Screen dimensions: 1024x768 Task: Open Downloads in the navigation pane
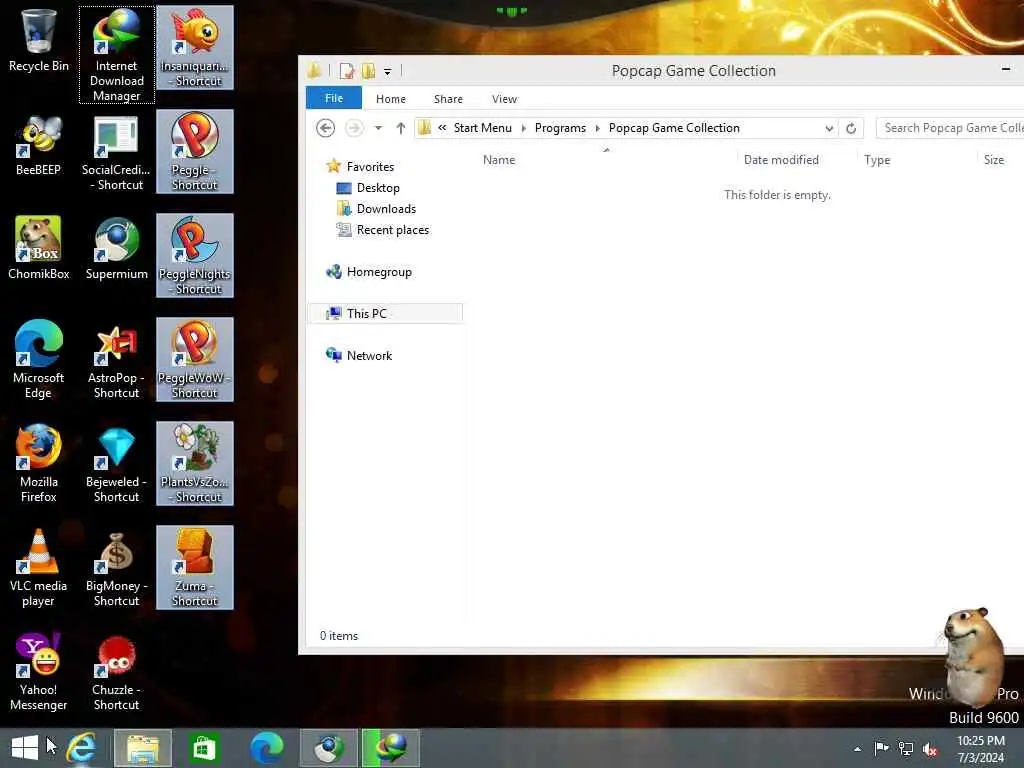pyautogui.click(x=376, y=209)
